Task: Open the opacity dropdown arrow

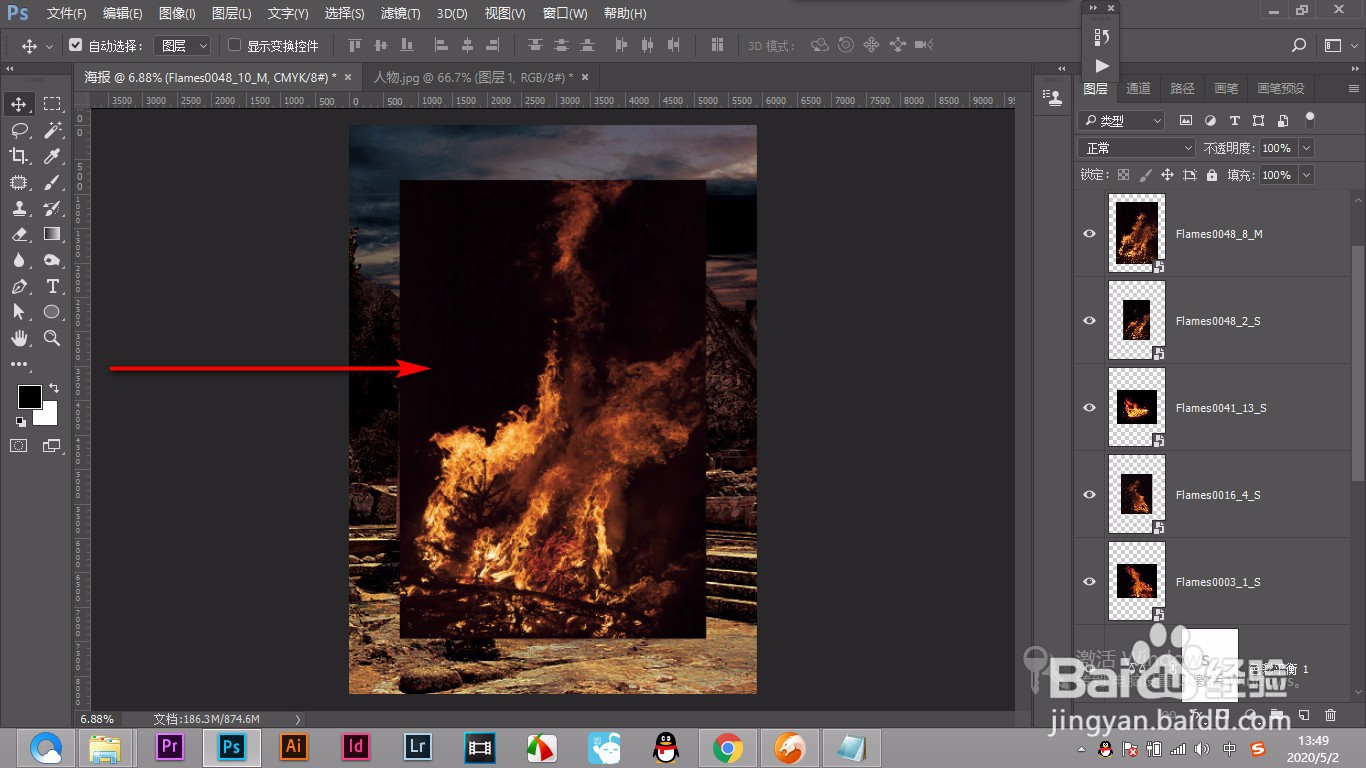Action: 1305,148
